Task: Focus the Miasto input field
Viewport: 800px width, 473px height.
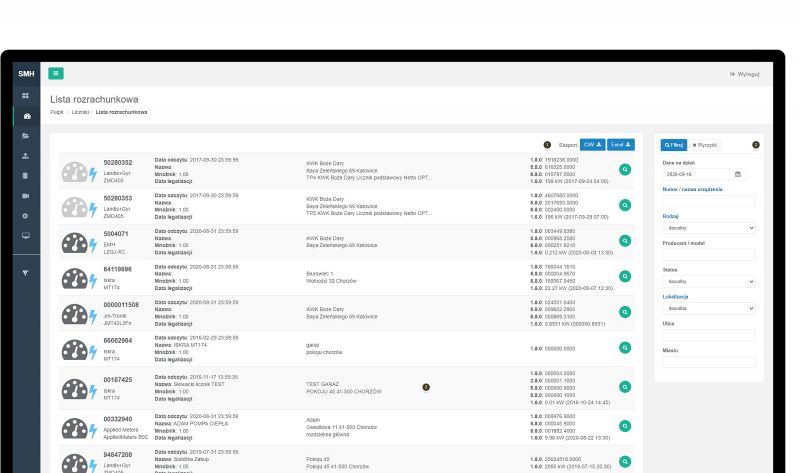Action: [709, 362]
